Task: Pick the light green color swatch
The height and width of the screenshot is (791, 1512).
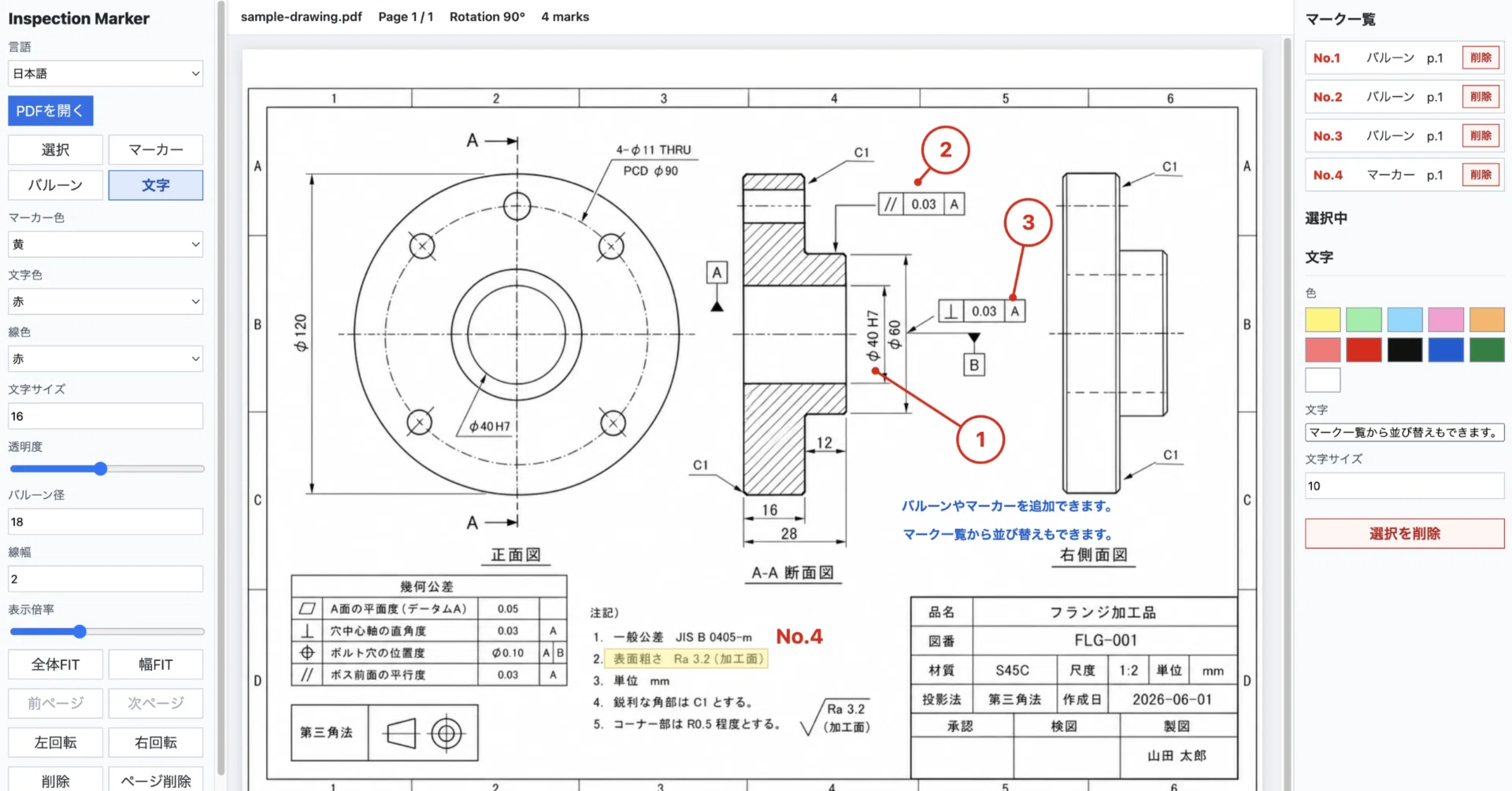Action: pos(1363,320)
